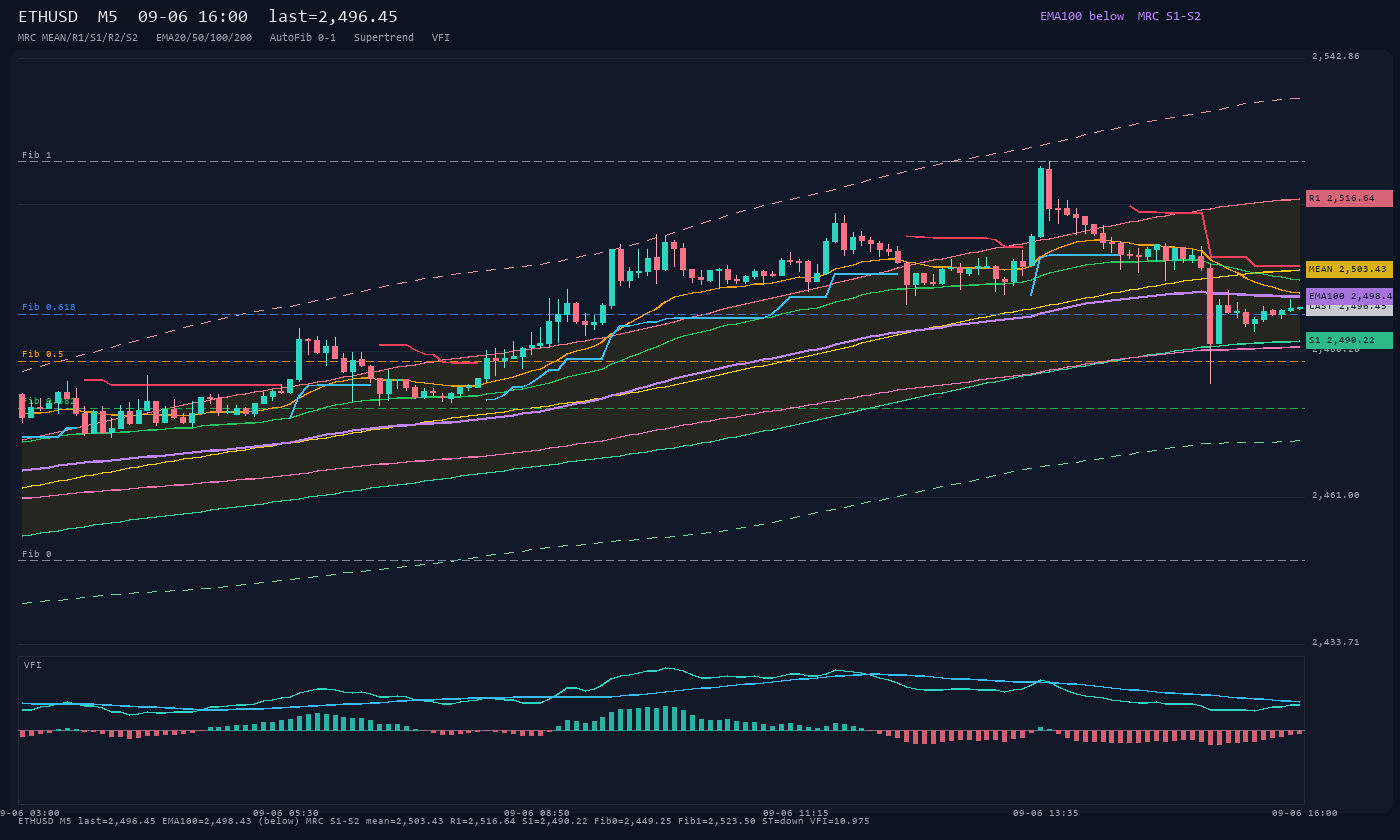The height and width of the screenshot is (840, 1400).
Task: Click the 09-06 05:30 time axis label
Action: point(286,813)
